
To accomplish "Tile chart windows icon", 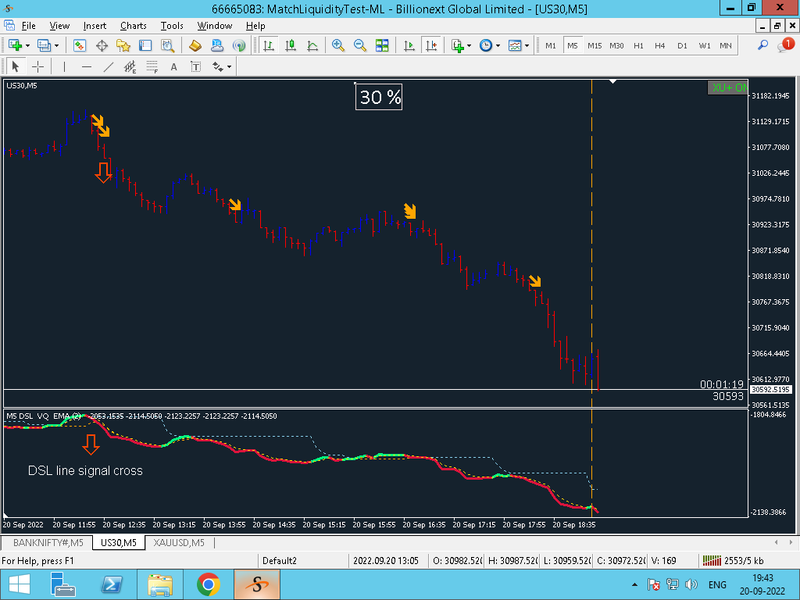I will point(382,45).
